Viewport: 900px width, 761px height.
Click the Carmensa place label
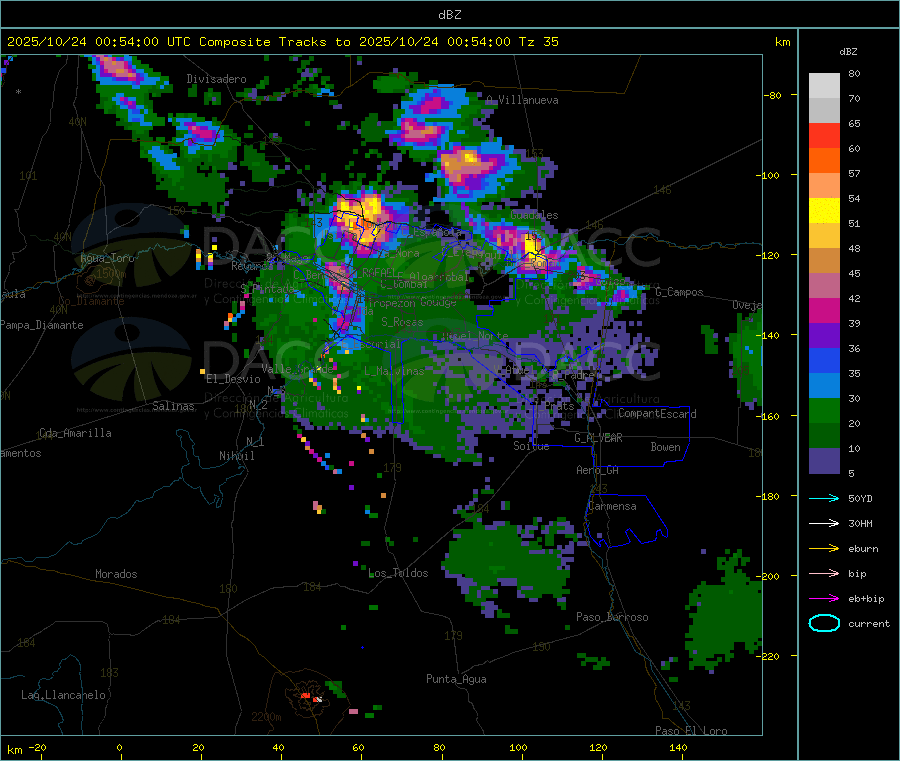click(x=612, y=506)
